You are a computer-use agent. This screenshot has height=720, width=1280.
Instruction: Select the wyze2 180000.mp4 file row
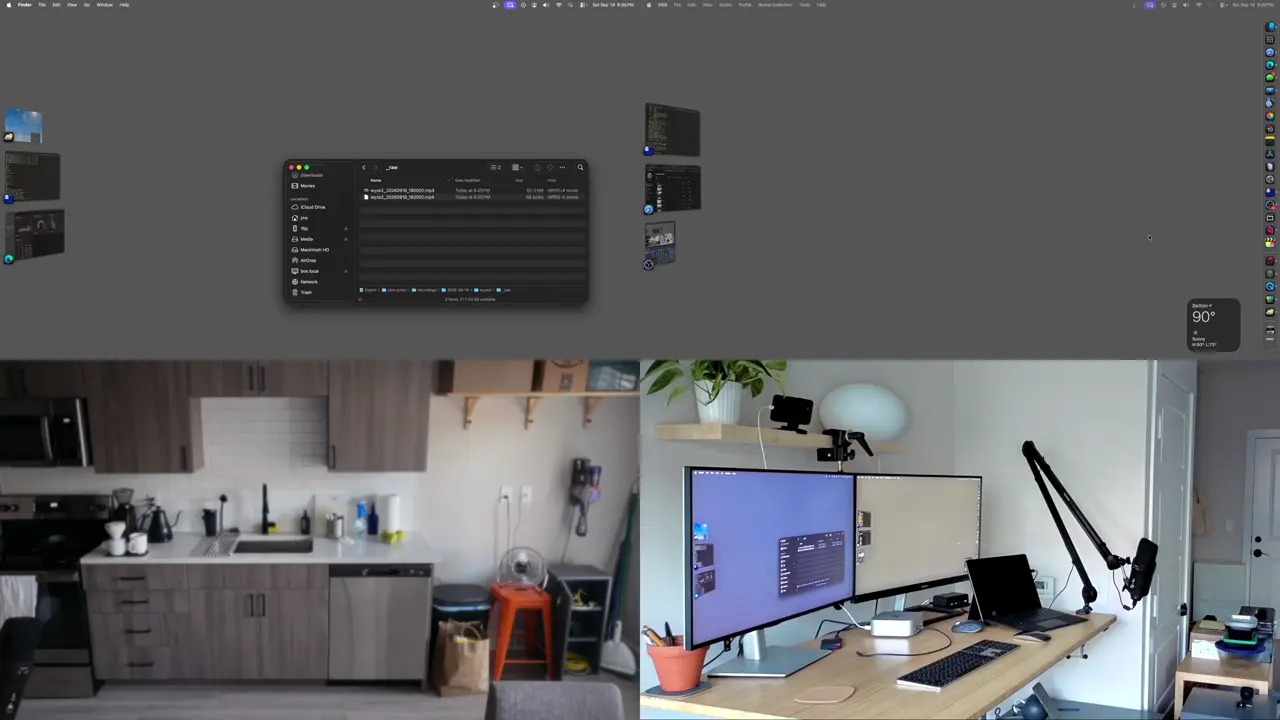click(x=471, y=190)
